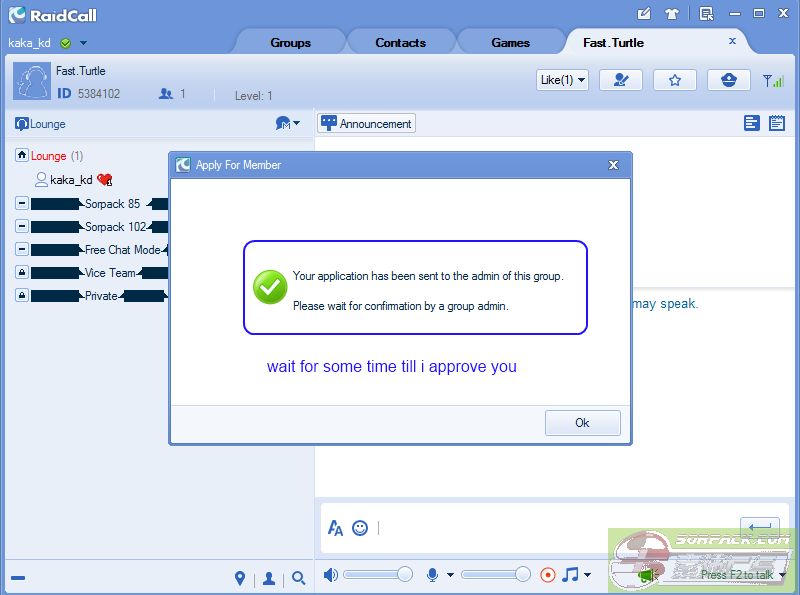Image resolution: width=800 pixels, height=595 pixels.
Task: Click into the chat message input field
Action: coord(556,528)
